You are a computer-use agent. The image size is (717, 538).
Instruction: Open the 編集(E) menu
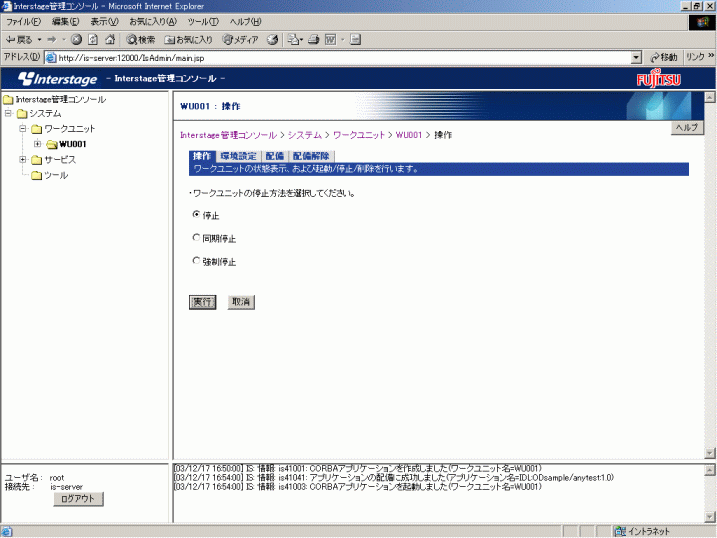coord(65,21)
